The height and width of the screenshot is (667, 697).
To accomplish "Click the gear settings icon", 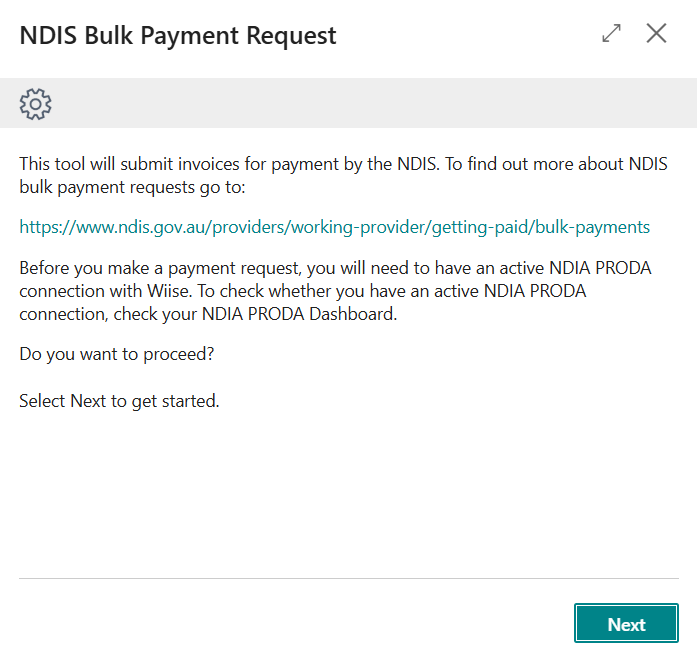I will pyautogui.click(x=36, y=104).
